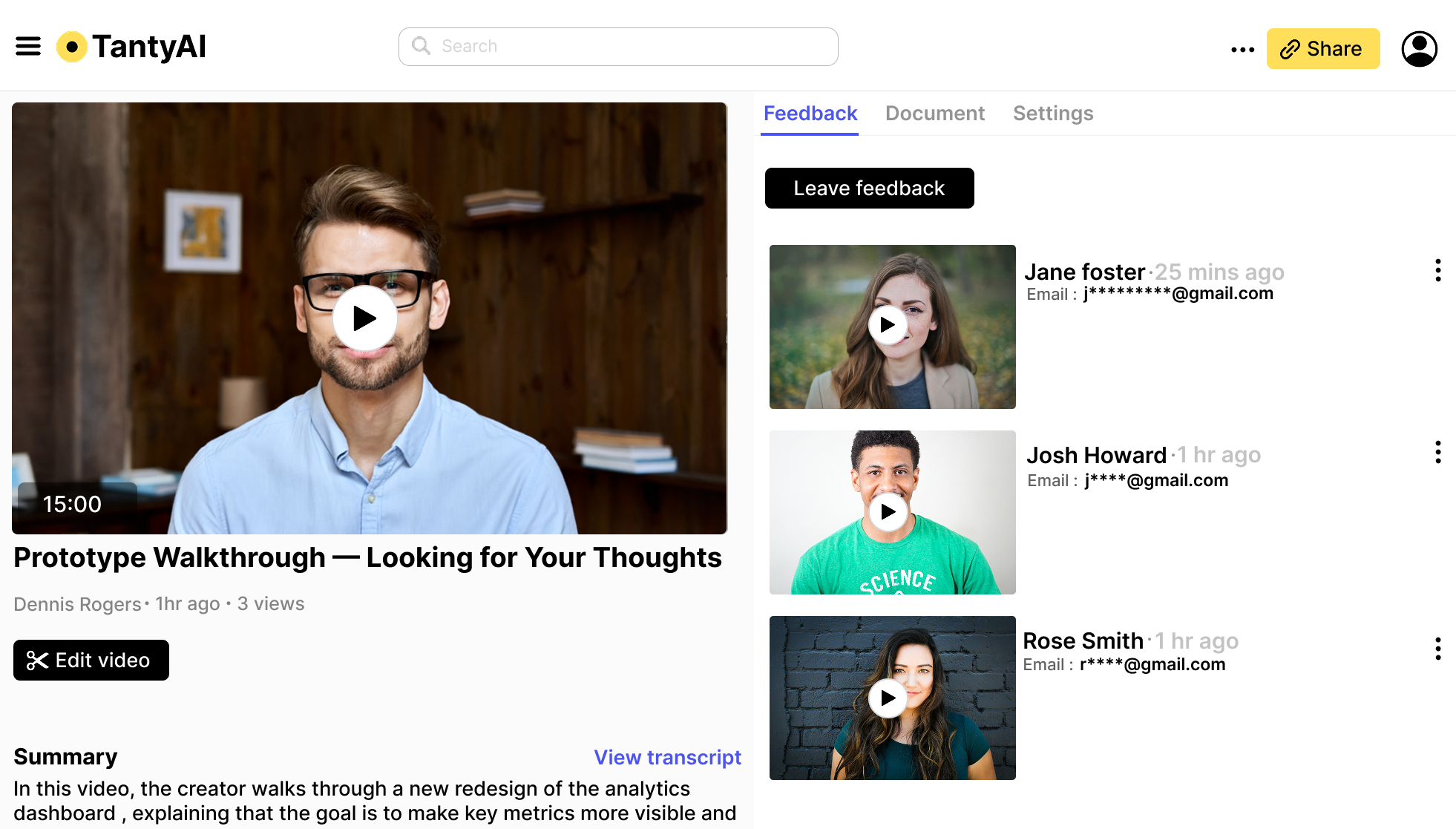Play the main prototype walkthrough video
Screen dimensions: 1456x829
pyautogui.click(x=364, y=318)
